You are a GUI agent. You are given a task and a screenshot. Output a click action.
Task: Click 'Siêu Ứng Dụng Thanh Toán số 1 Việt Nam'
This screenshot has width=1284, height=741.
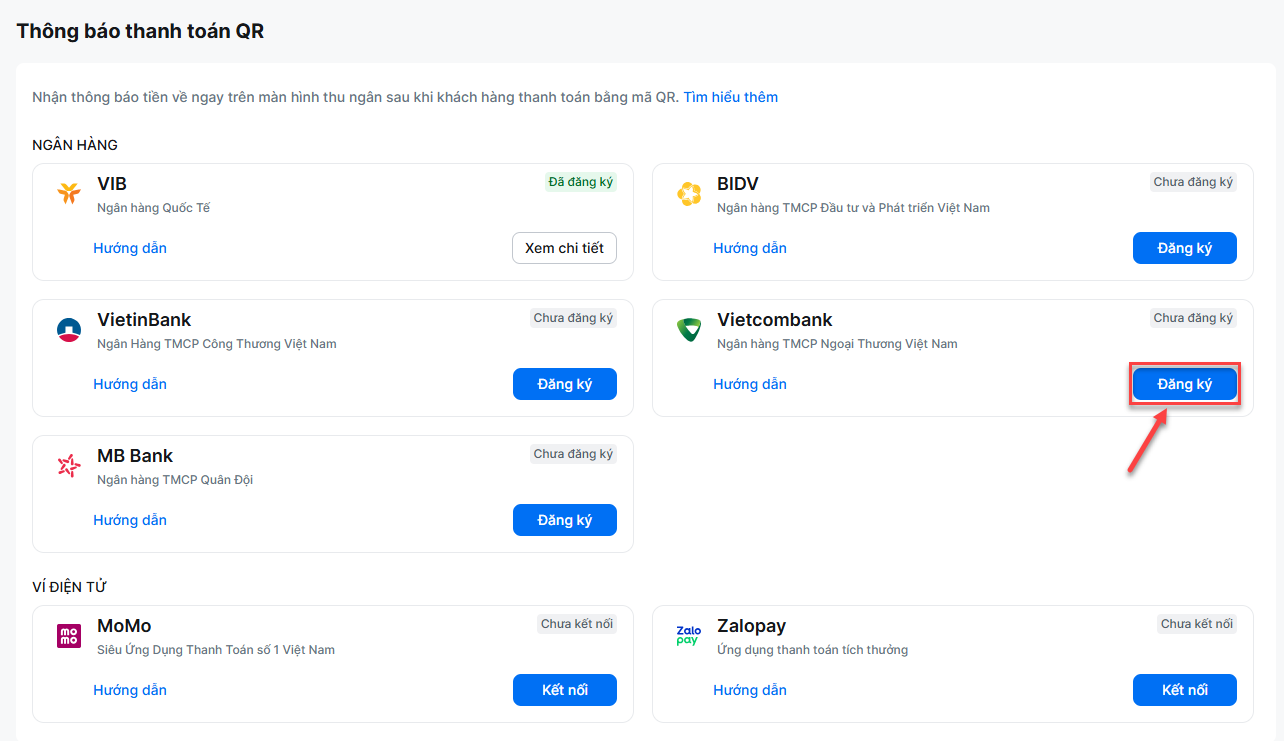pyautogui.click(x=216, y=650)
